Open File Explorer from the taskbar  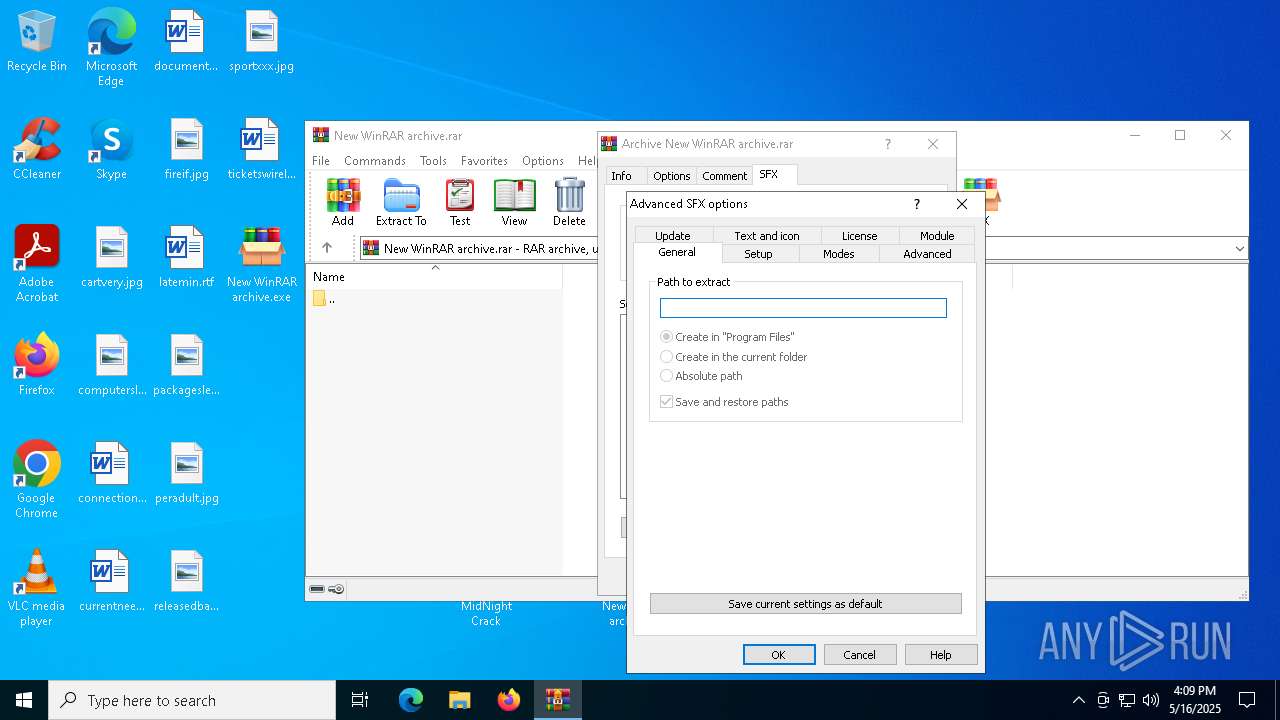tap(460, 700)
